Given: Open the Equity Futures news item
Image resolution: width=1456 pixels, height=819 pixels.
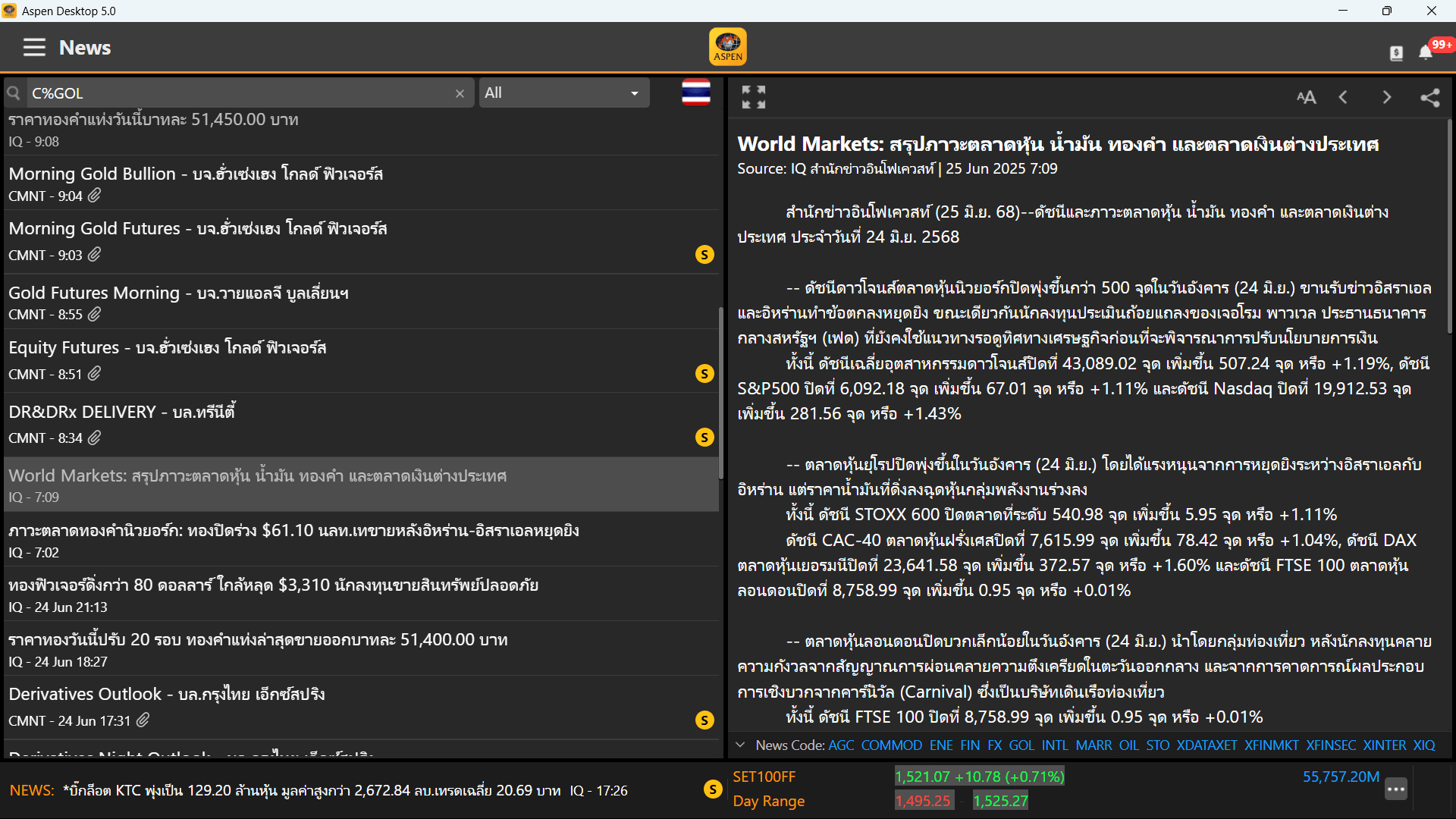Looking at the screenshot, I should click(x=361, y=360).
